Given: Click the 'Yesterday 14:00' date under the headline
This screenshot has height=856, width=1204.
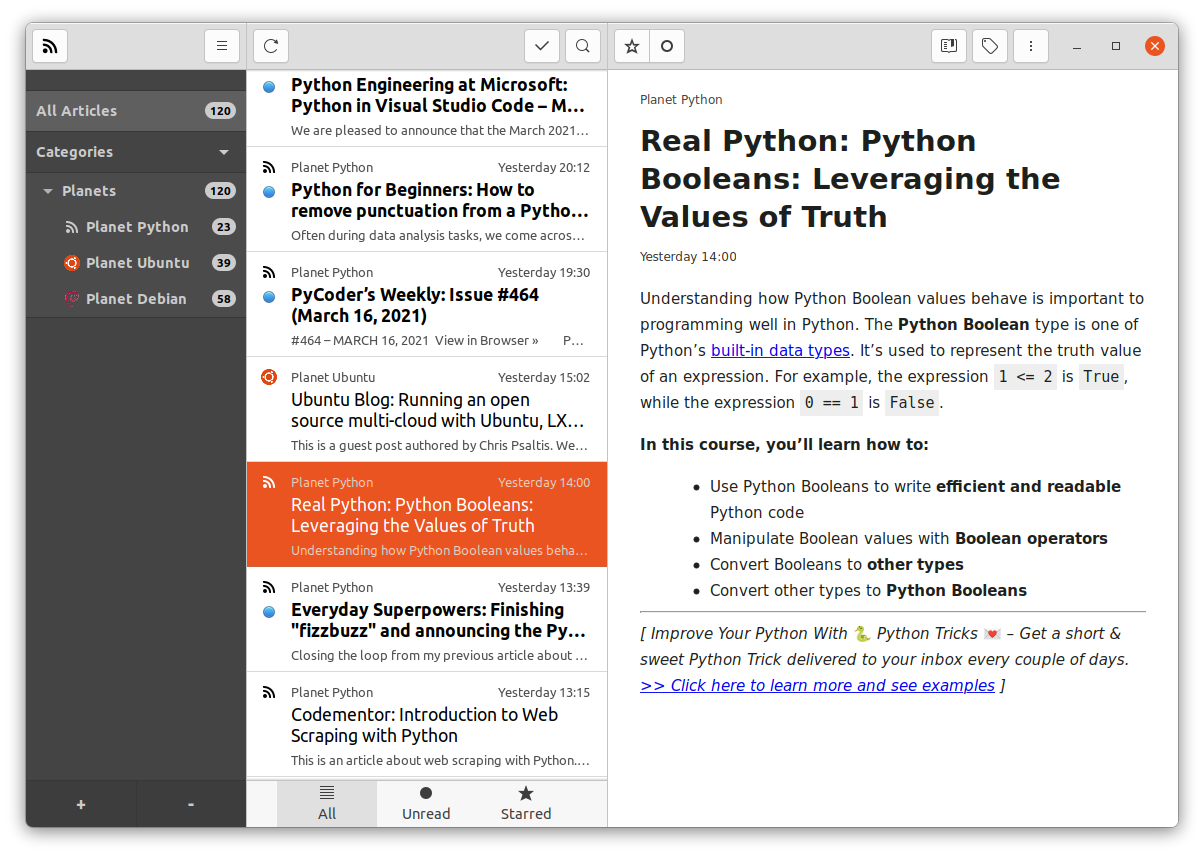Looking at the screenshot, I should 688,257.
